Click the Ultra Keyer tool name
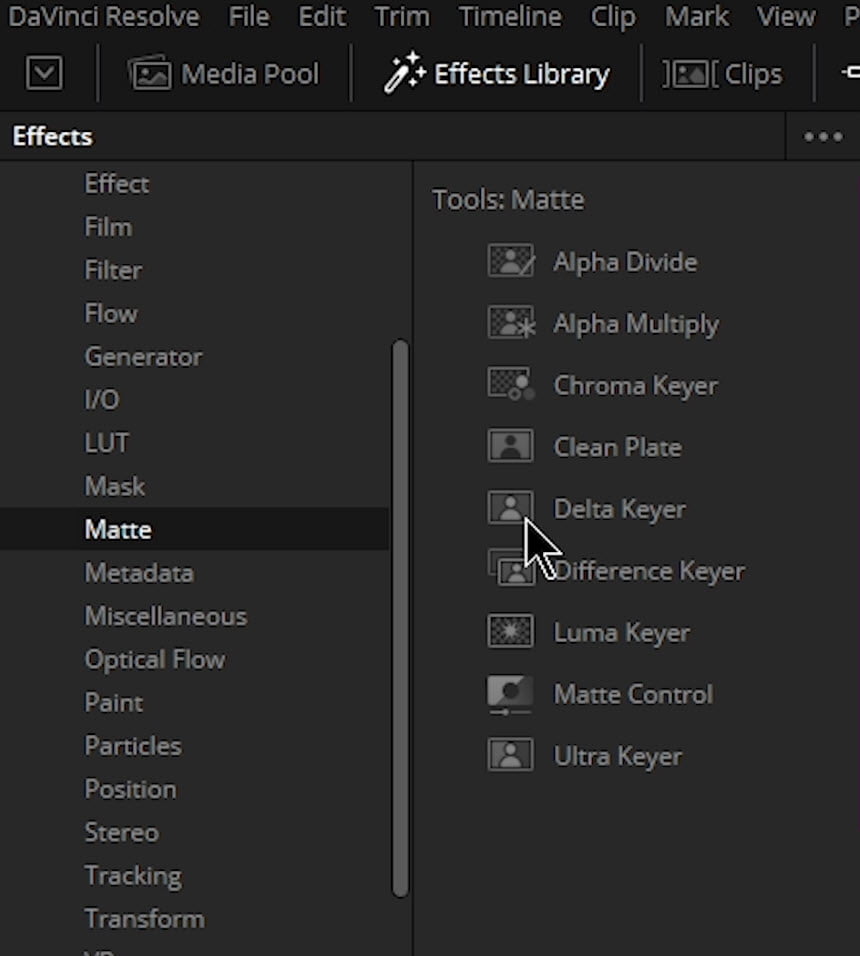860x956 pixels. click(618, 756)
